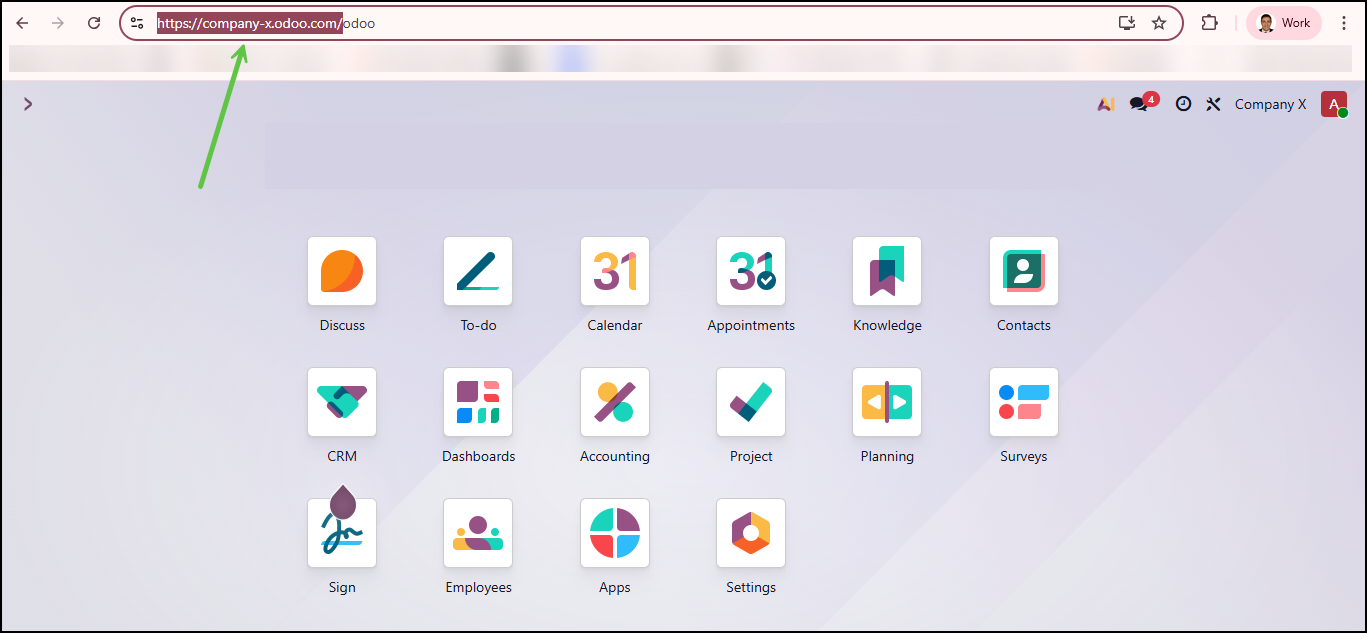Image resolution: width=1367 pixels, height=633 pixels.
Task: Launch the Planning app
Action: (x=887, y=402)
